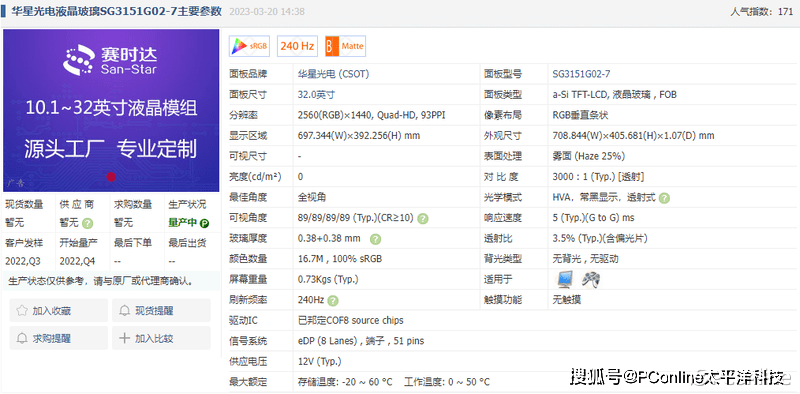The image size is (800, 394).
Task: Add panel to favorites with 加入收藏
Action: [x=59, y=310]
